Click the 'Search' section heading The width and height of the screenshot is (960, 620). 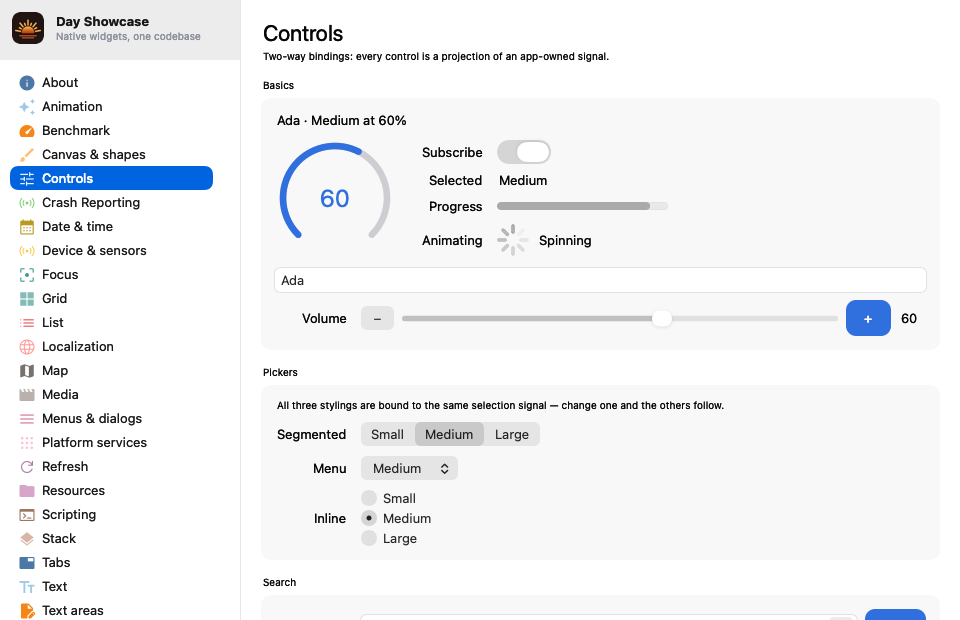pyautogui.click(x=280, y=583)
